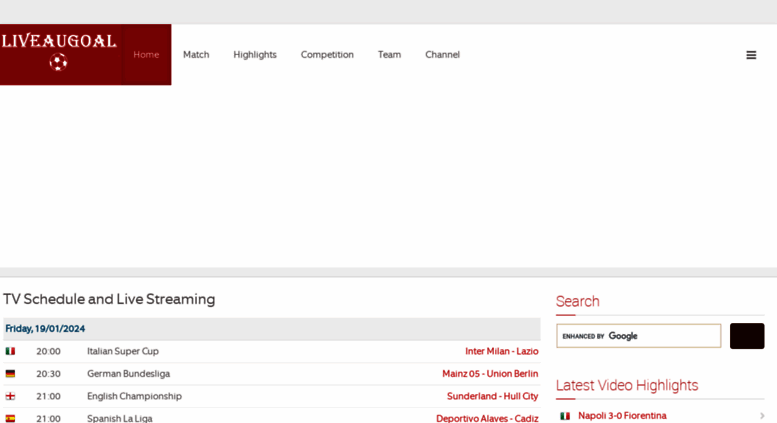
Task: Click the Google search input field
Action: click(x=638, y=336)
